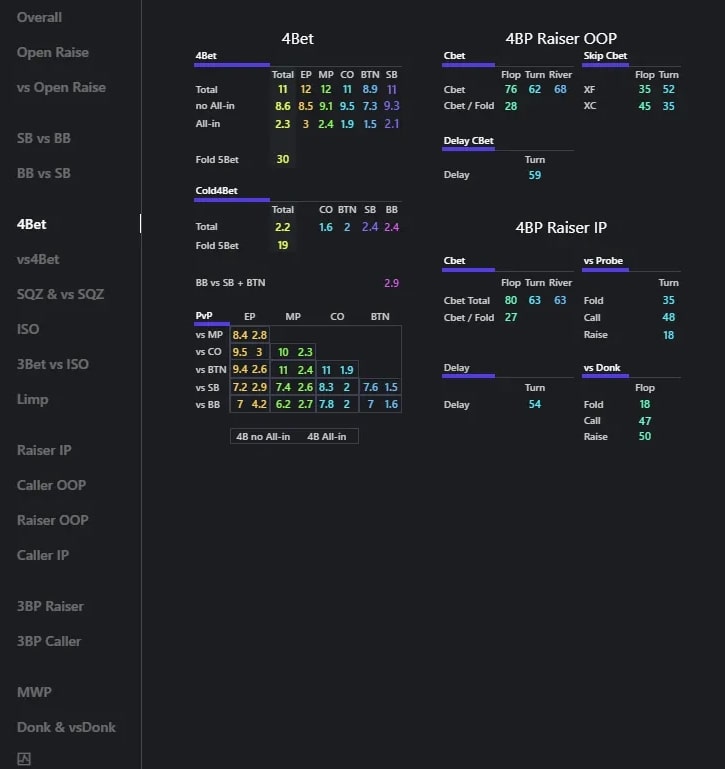Click the Delay CBet heading
The height and width of the screenshot is (769, 725).
point(468,141)
